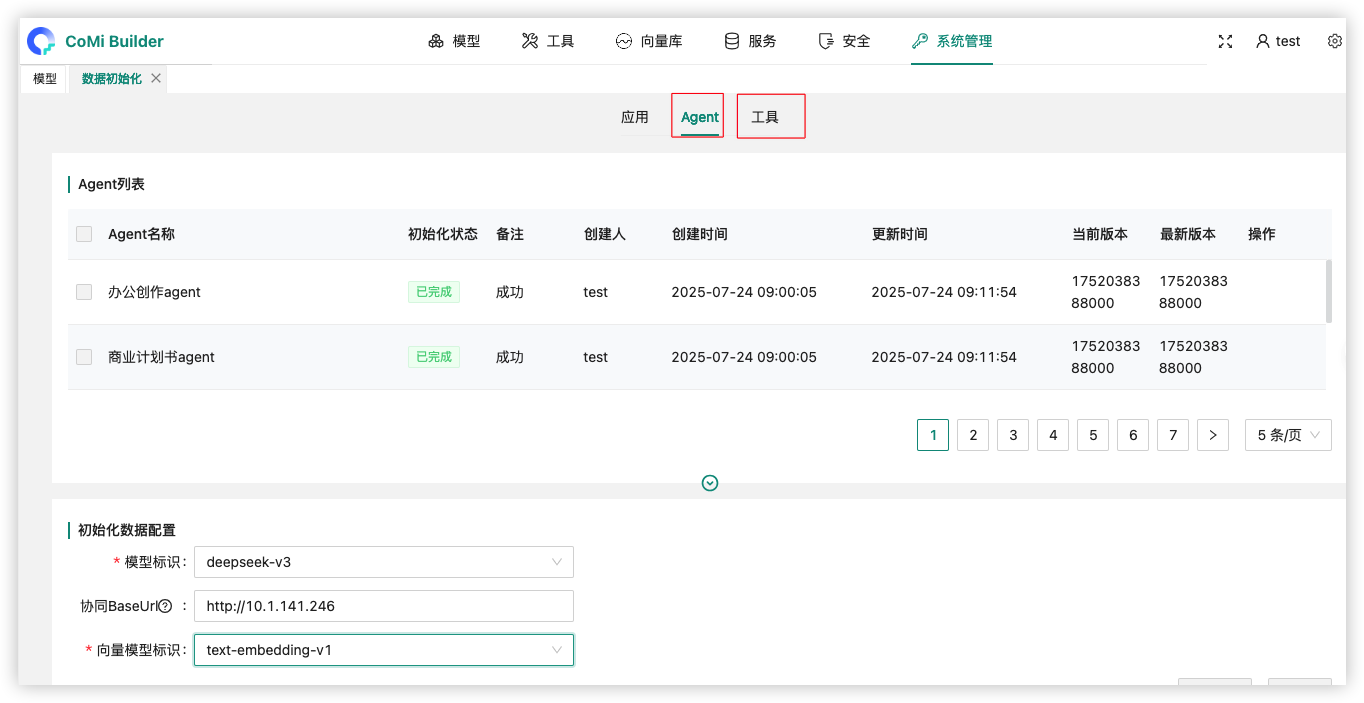Toggle the select-all checkbox in table header
Image resolution: width=1364 pixels, height=703 pixels.
coord(84,234)
